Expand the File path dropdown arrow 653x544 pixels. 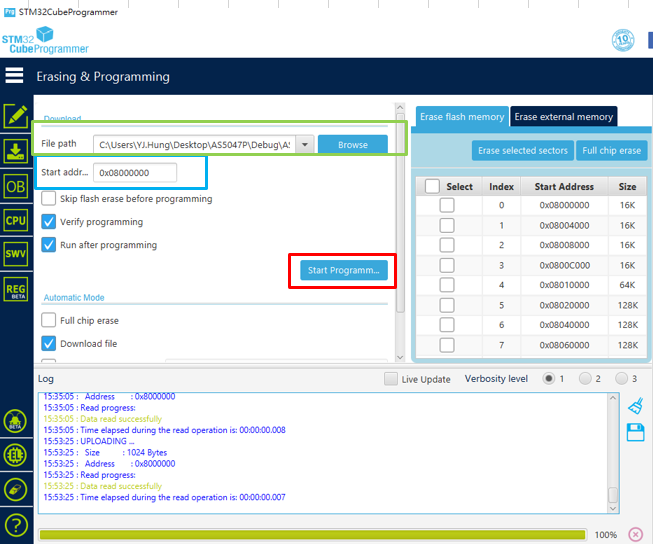coord(305,145)
